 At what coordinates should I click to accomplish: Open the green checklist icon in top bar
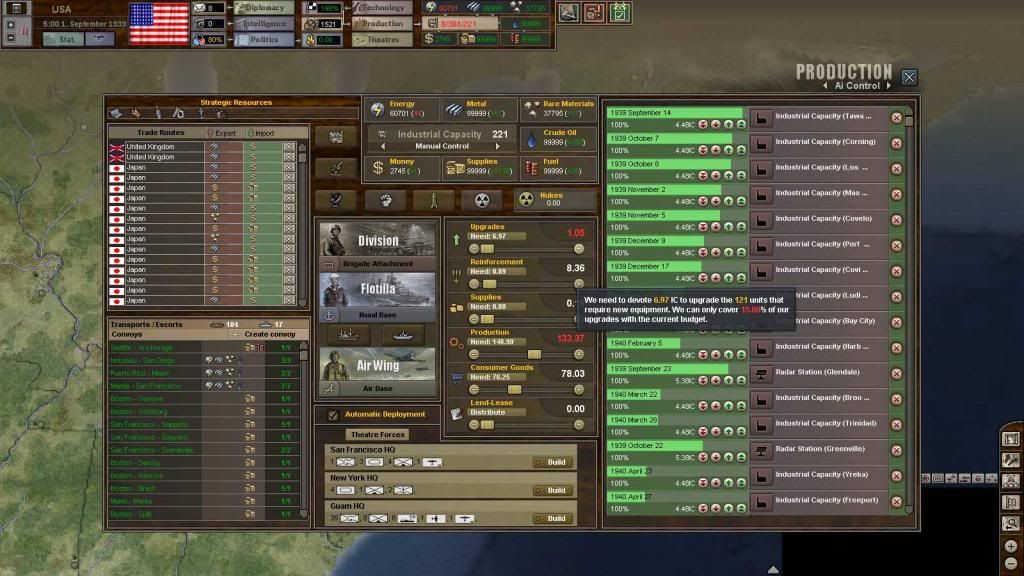click(620, 12)
